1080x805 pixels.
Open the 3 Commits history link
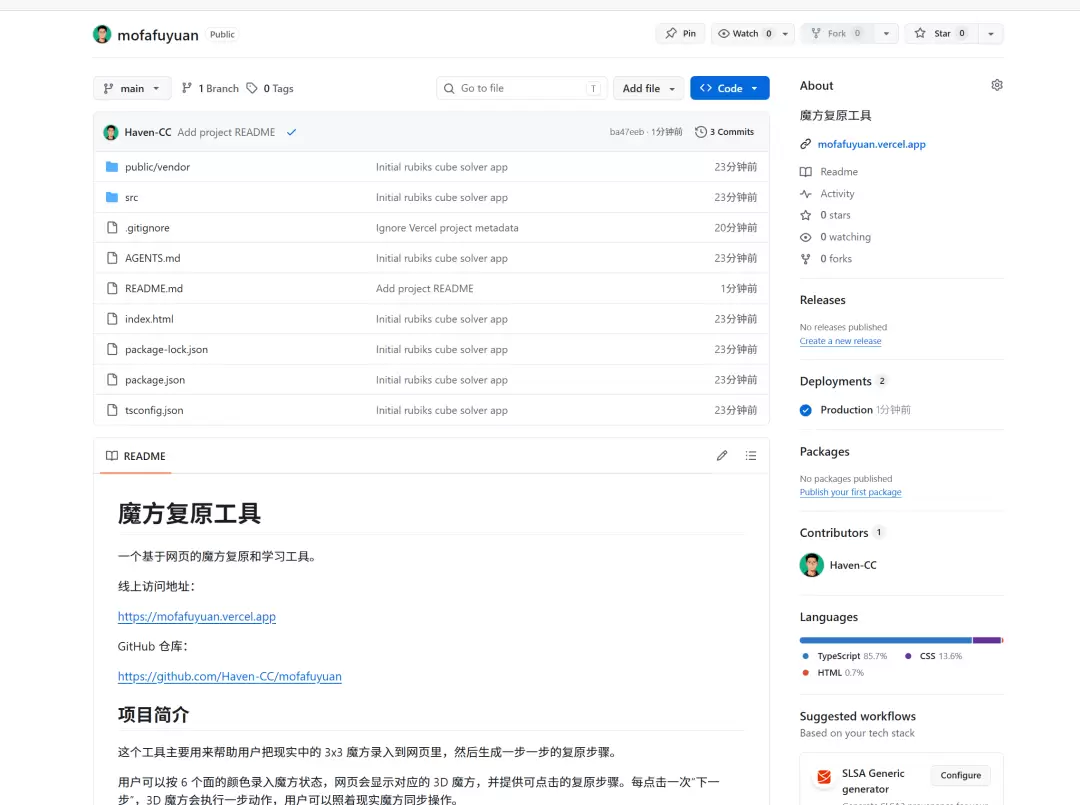point(725,132)
